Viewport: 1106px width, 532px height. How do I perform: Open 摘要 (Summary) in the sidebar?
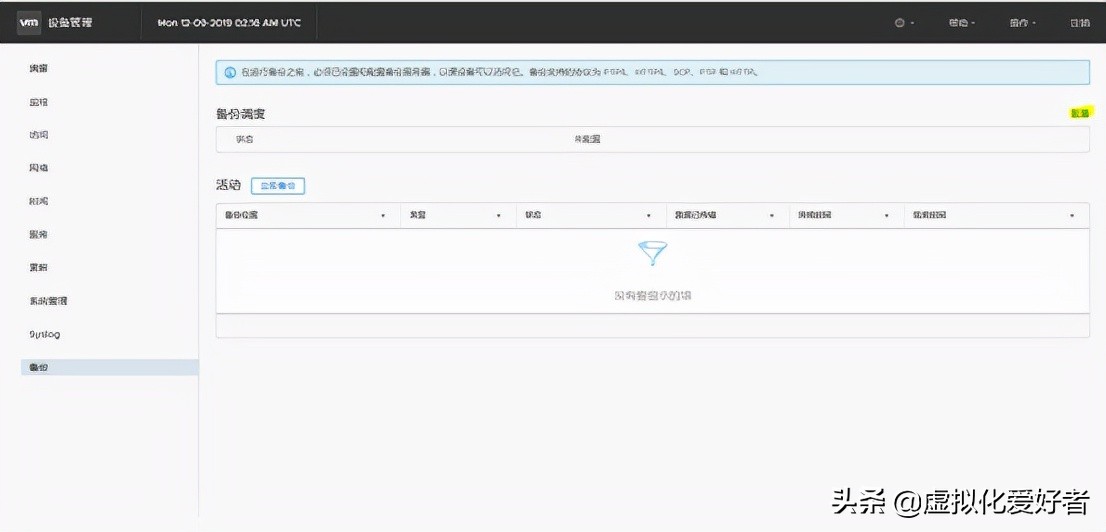38,68
